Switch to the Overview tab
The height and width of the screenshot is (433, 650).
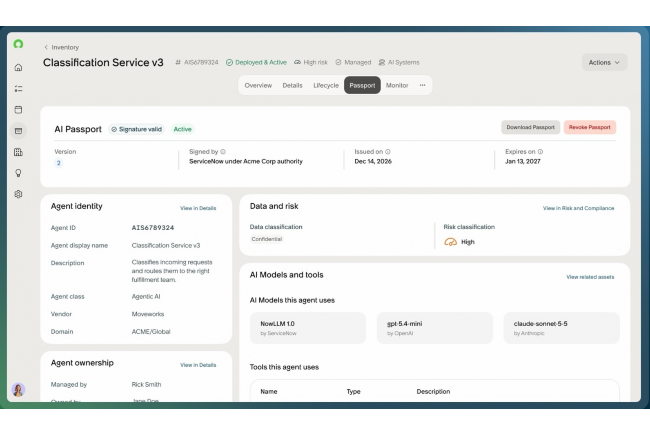(258, 85)
